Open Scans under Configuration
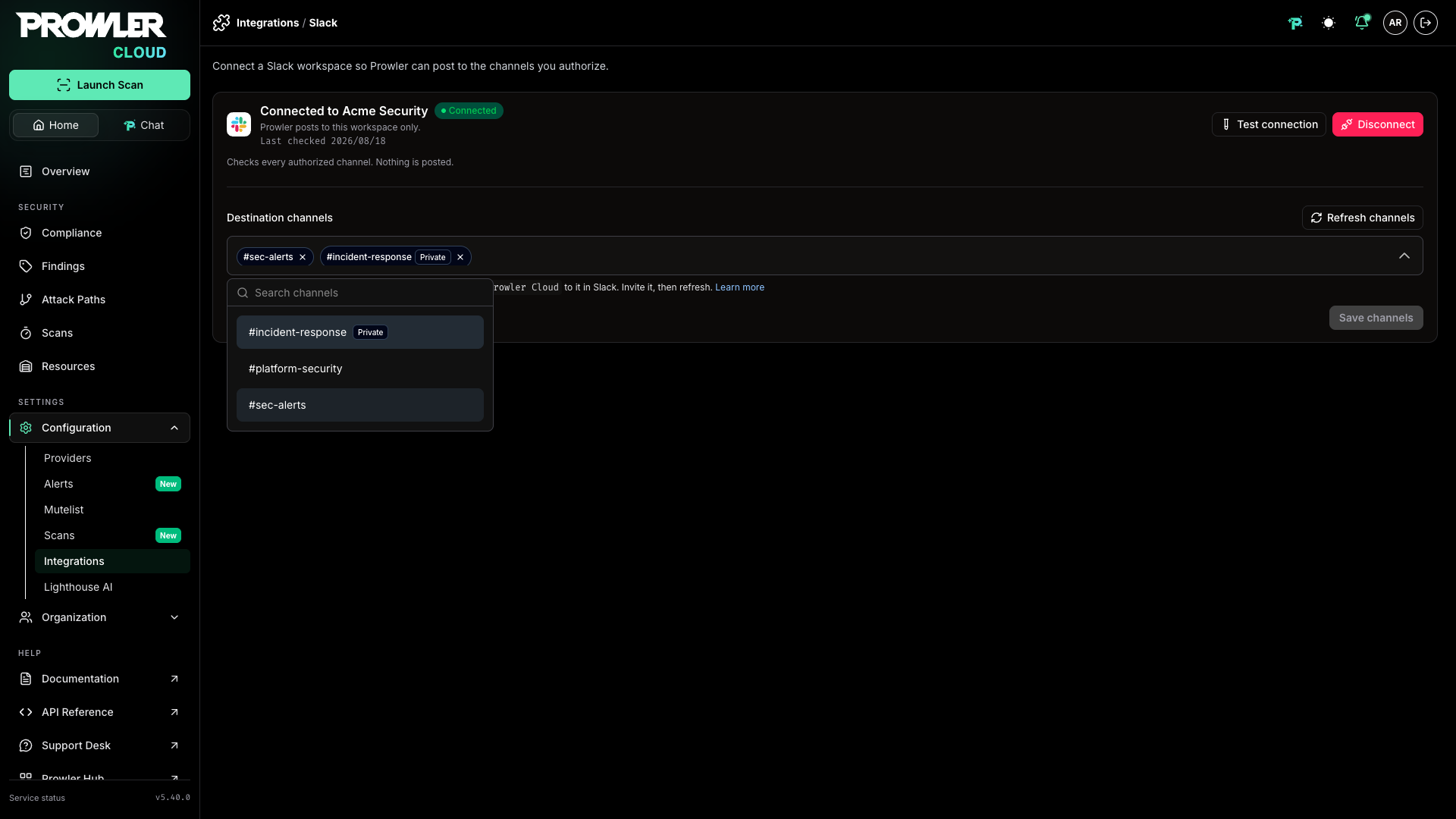Image resolution: width=1456 pixels, height=819 pixels. click(112, 535)
